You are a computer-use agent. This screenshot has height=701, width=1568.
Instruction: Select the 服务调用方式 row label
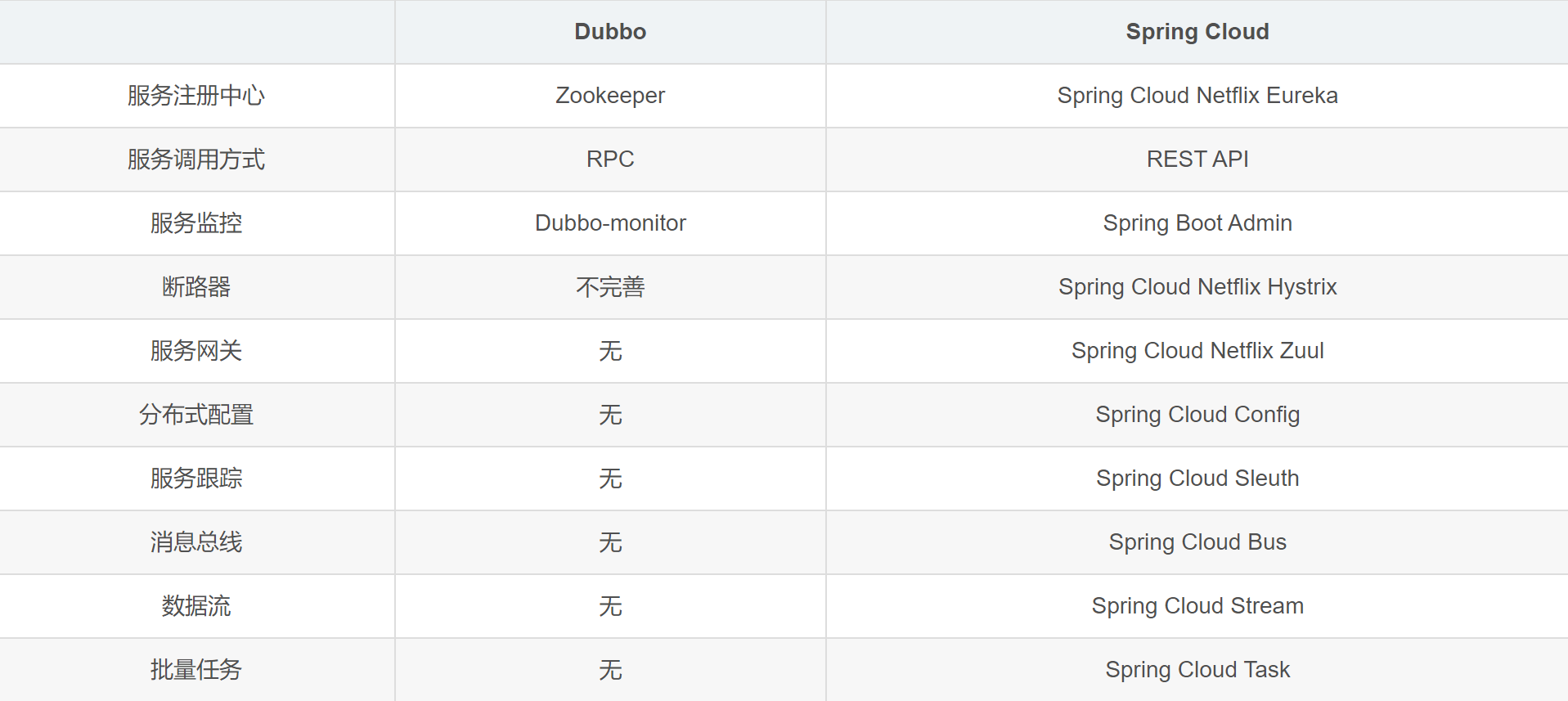coord(196,160)
